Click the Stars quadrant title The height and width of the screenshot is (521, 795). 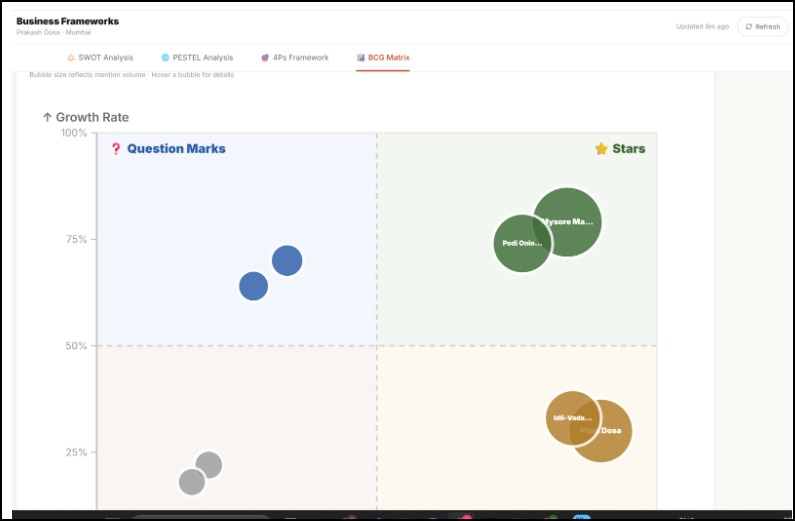(629, 148)
